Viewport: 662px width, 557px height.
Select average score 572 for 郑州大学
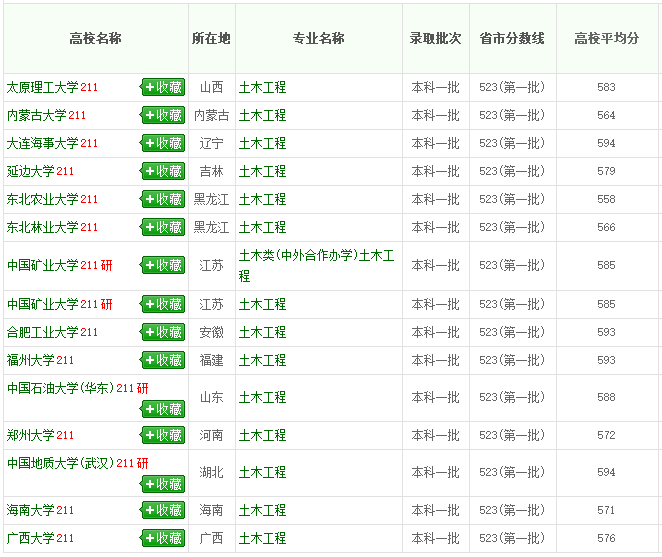coord(606,435)
